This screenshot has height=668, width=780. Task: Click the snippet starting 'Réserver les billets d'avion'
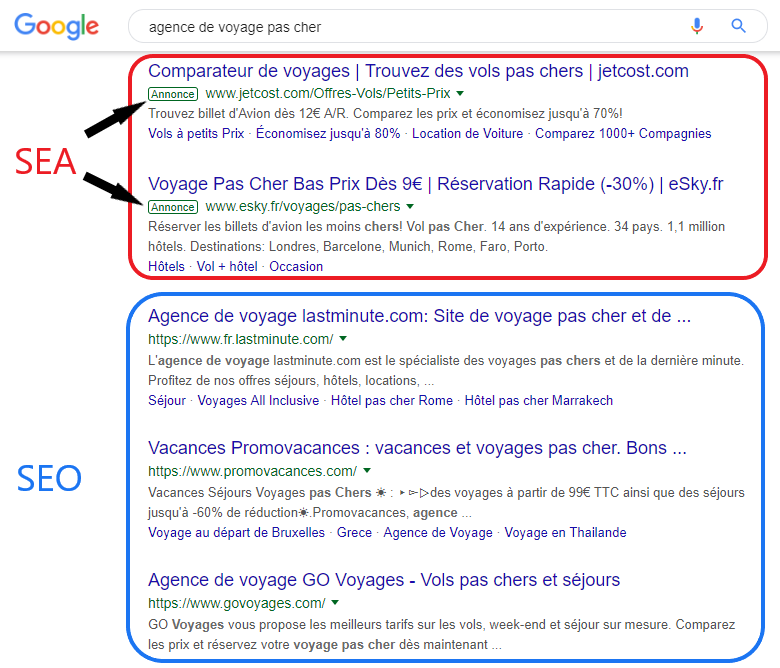pos(437,237)
